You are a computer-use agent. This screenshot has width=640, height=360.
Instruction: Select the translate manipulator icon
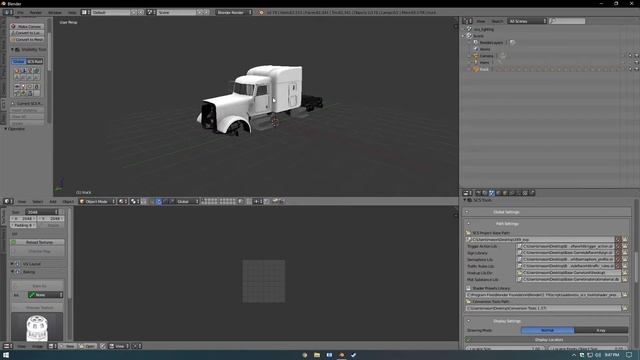pos(159,201)
